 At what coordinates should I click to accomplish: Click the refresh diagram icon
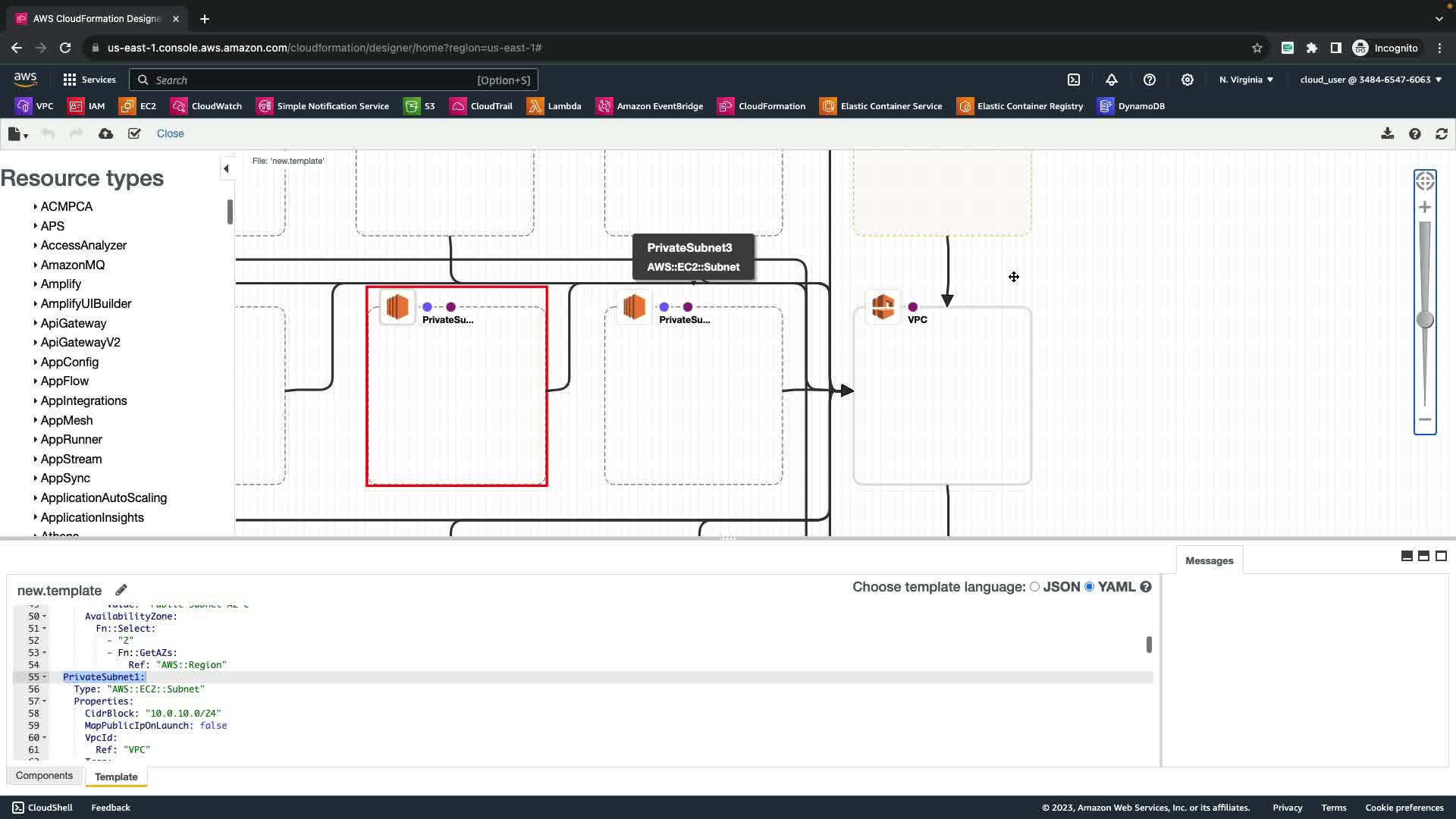[1441, 133]
